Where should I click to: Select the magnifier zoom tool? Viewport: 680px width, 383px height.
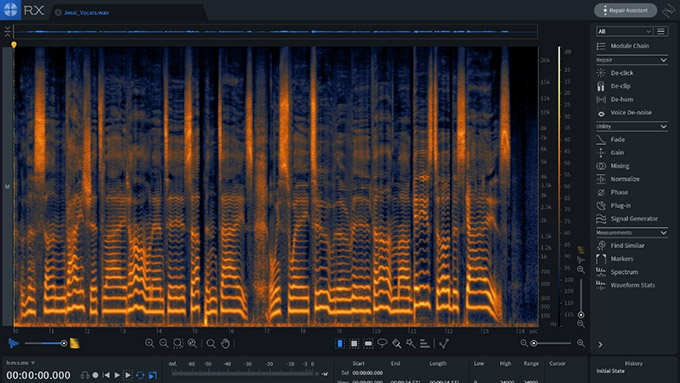211,344
